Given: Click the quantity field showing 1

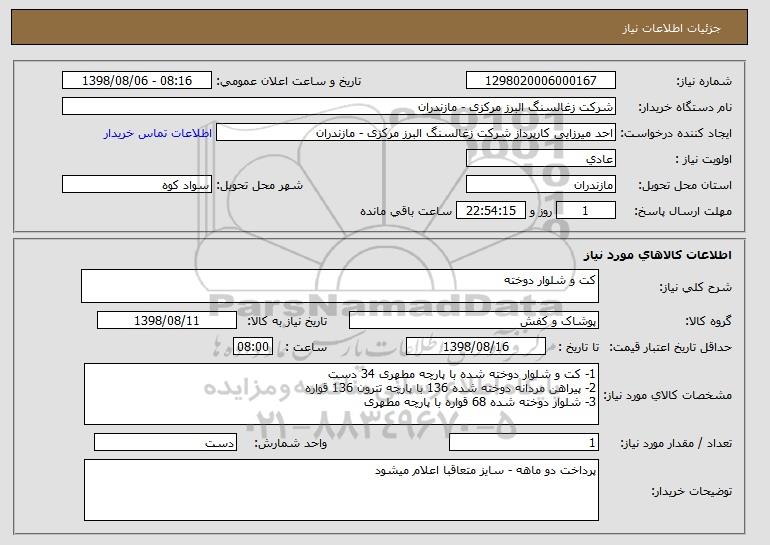Looking at the screenshot, I should point(524,442).
